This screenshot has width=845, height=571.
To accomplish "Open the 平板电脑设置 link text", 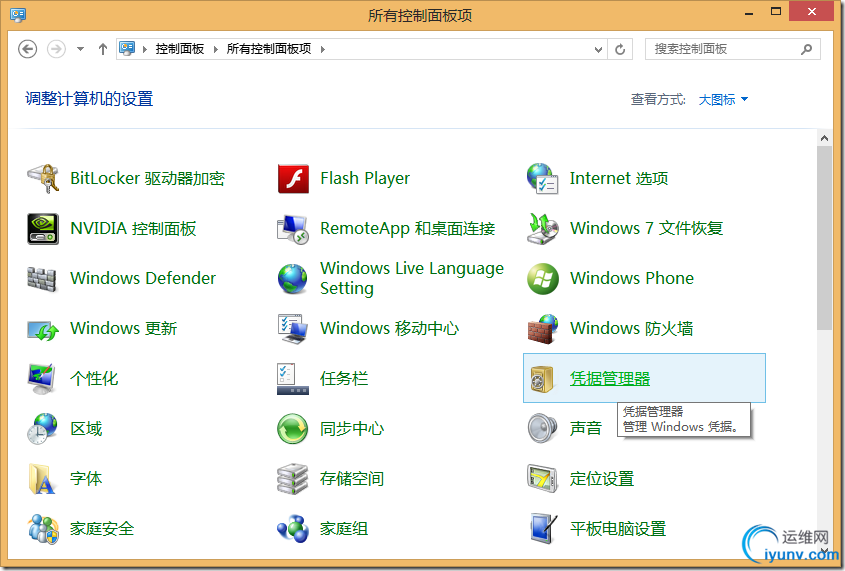I will [x=618, y=529].
